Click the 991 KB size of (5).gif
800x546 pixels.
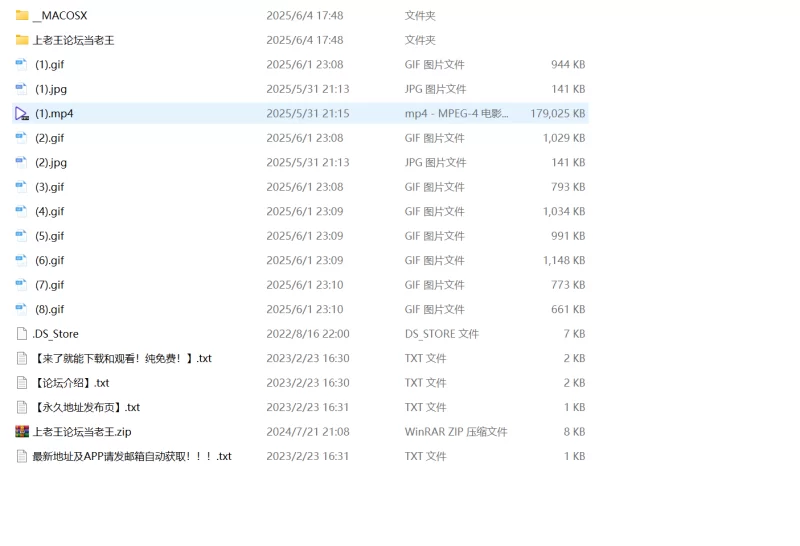(x=568, y=236)
